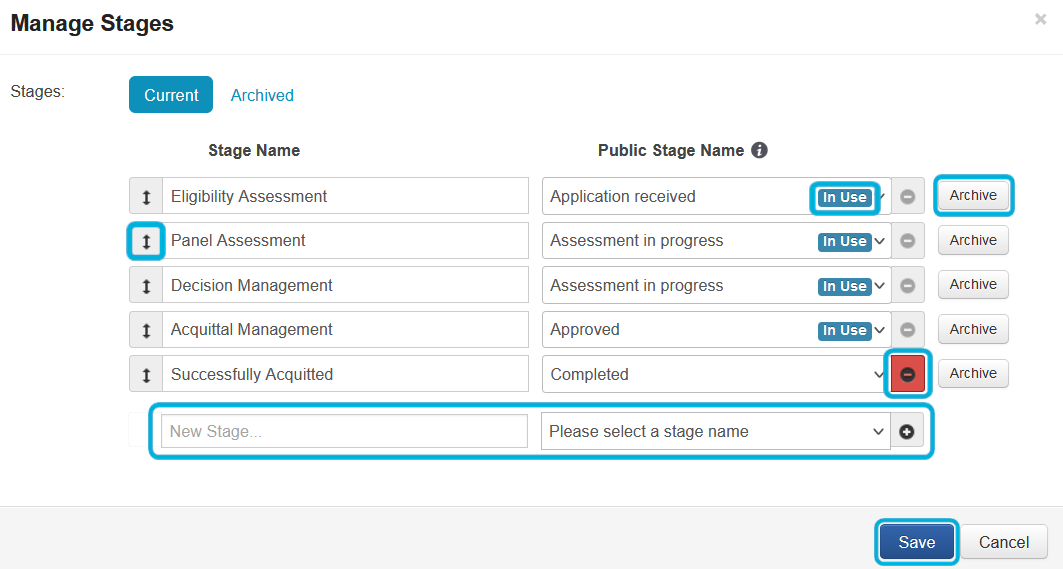Open the 'Please select a stage name' dropdown

click(715, 432)
